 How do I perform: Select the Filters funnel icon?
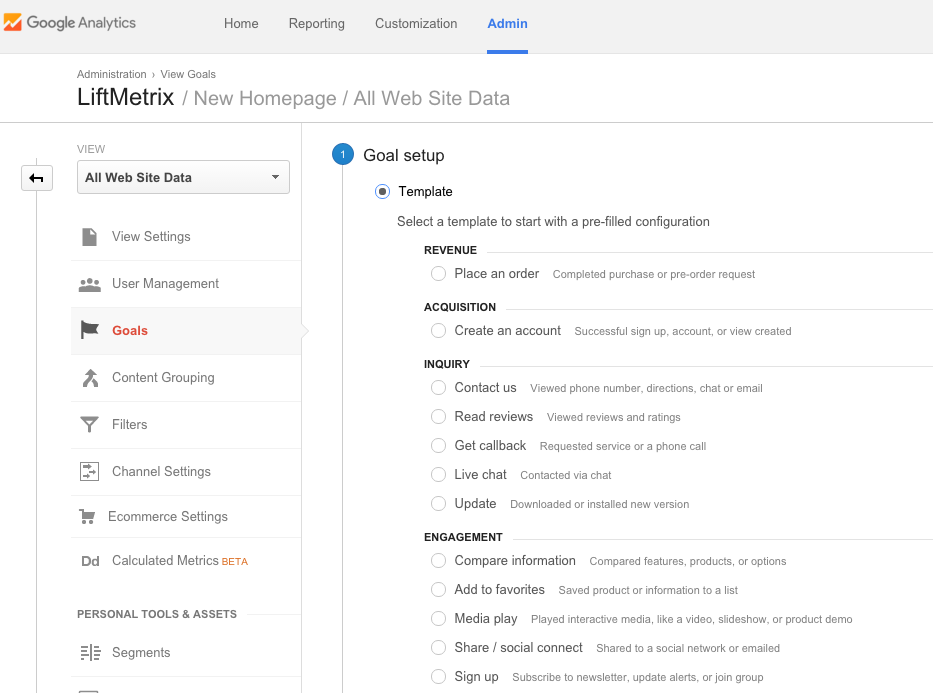(x=89, y=424)
